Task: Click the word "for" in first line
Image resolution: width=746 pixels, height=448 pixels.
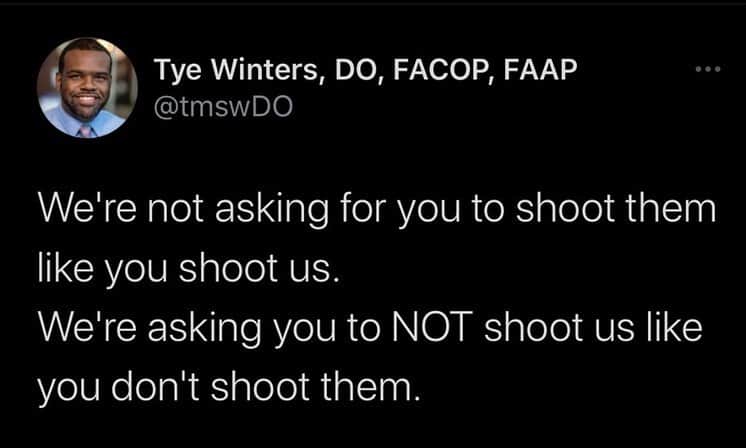Action: (363, 208)
